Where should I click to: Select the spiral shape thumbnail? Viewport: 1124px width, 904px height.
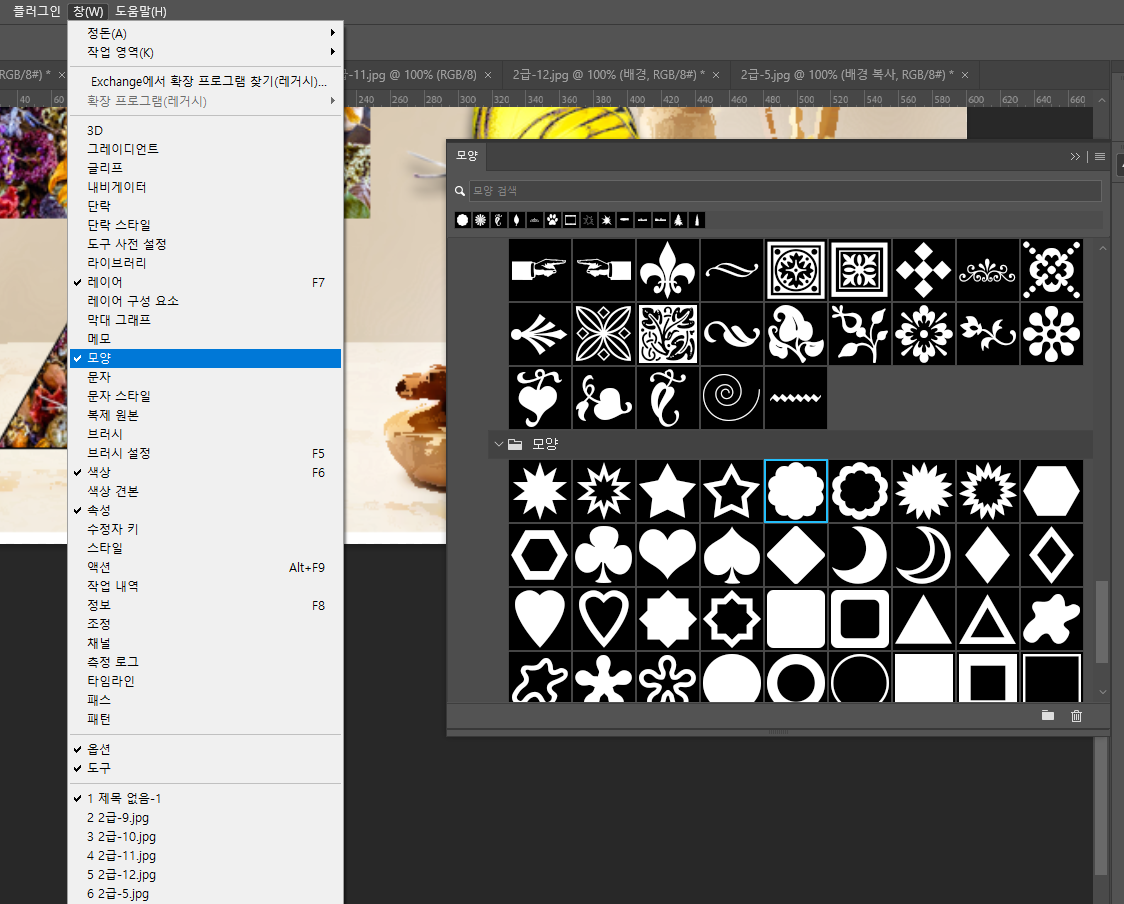(x=731, y=397)
